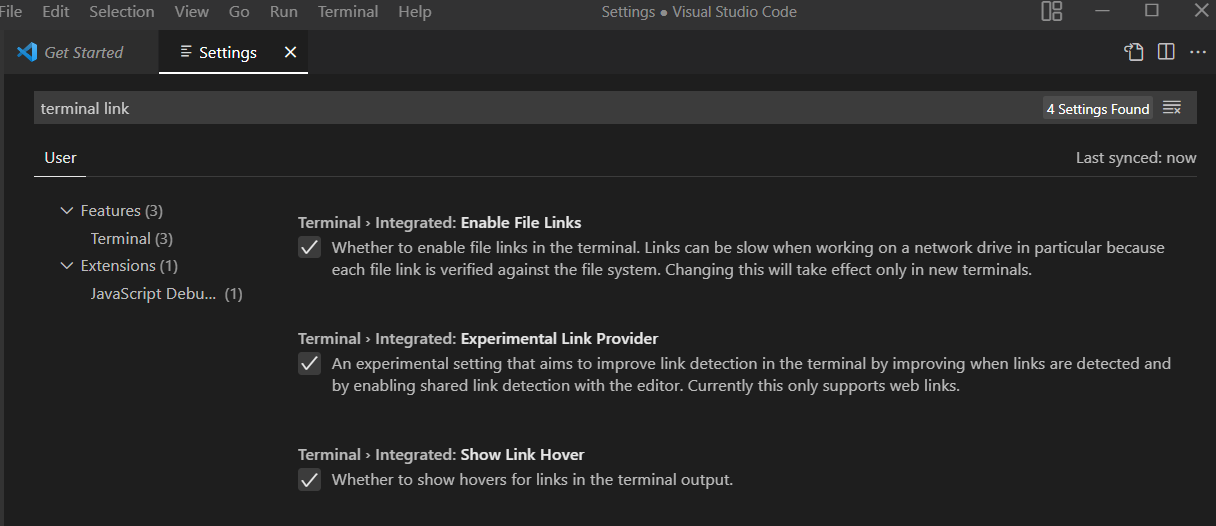Screen dimensions: 1216x526
Task: Click the VS Code logo on Get Started tab
Action: tap(27, 52)
